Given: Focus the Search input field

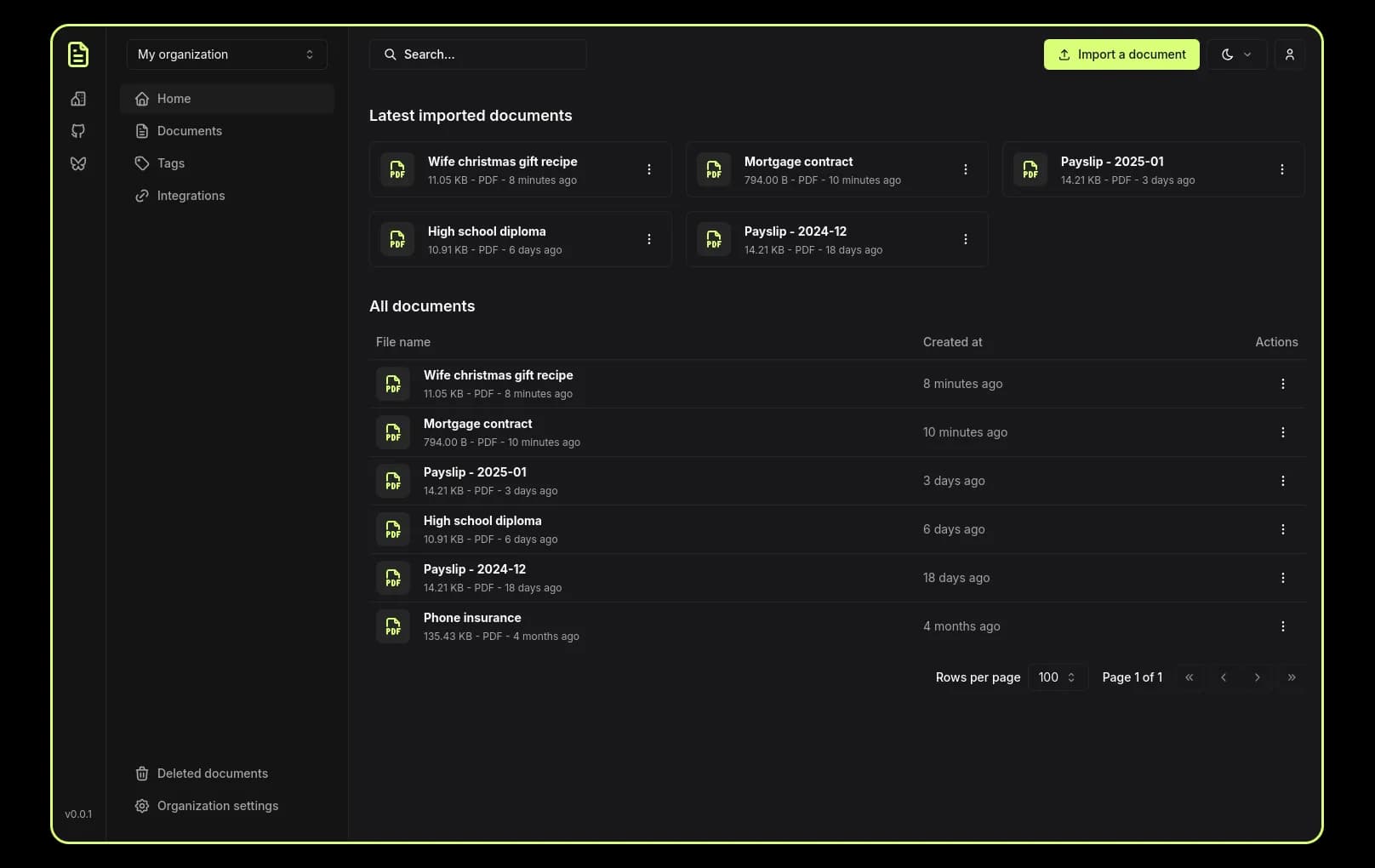Looking at the screenshot, I should 478,54.
